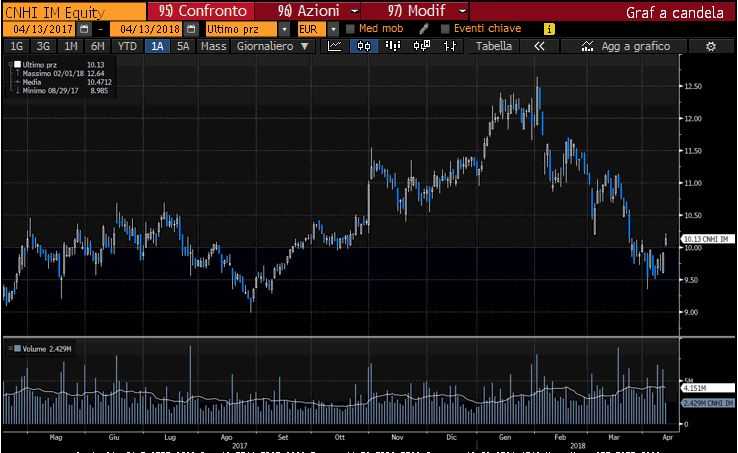738x453 pixels.
Task: Click the Volume 2.429M legend label
Action: [47, 349]
